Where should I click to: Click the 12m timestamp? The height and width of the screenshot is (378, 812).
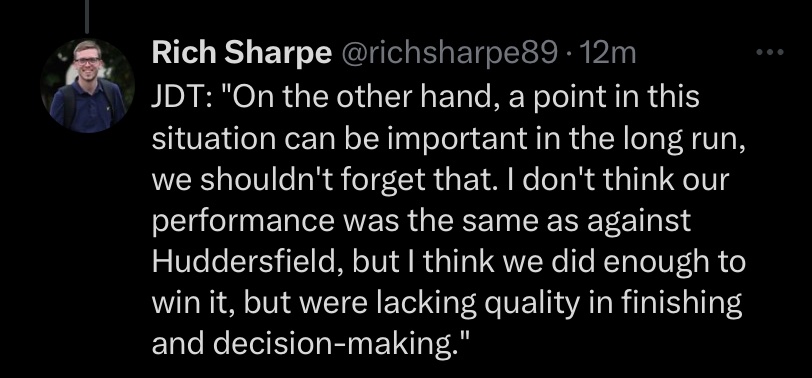tap(608, 54)
